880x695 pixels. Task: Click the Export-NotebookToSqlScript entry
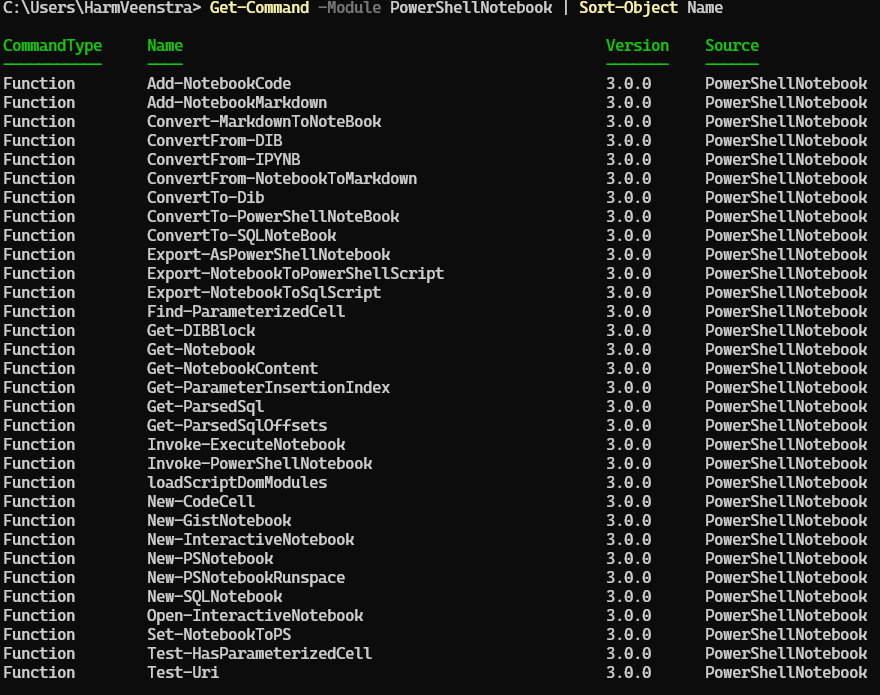tap(264, 293)
